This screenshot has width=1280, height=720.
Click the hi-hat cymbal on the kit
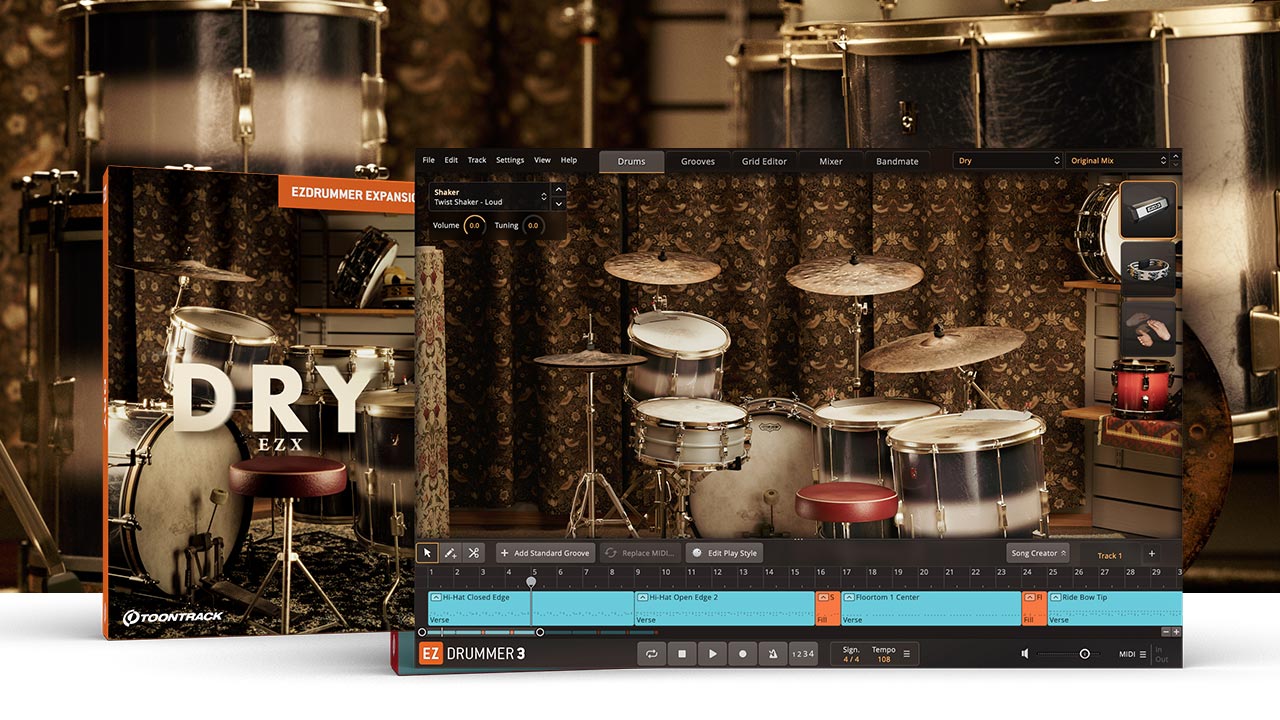coord(590,358)
